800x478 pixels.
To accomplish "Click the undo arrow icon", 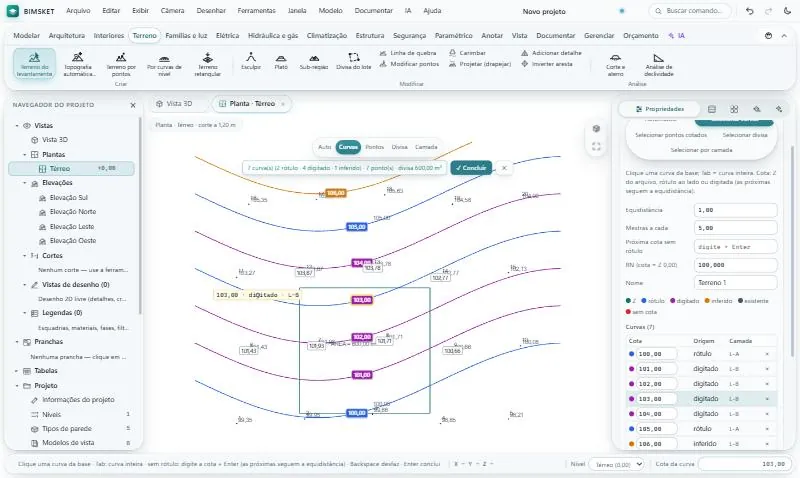I will (749, 11).
